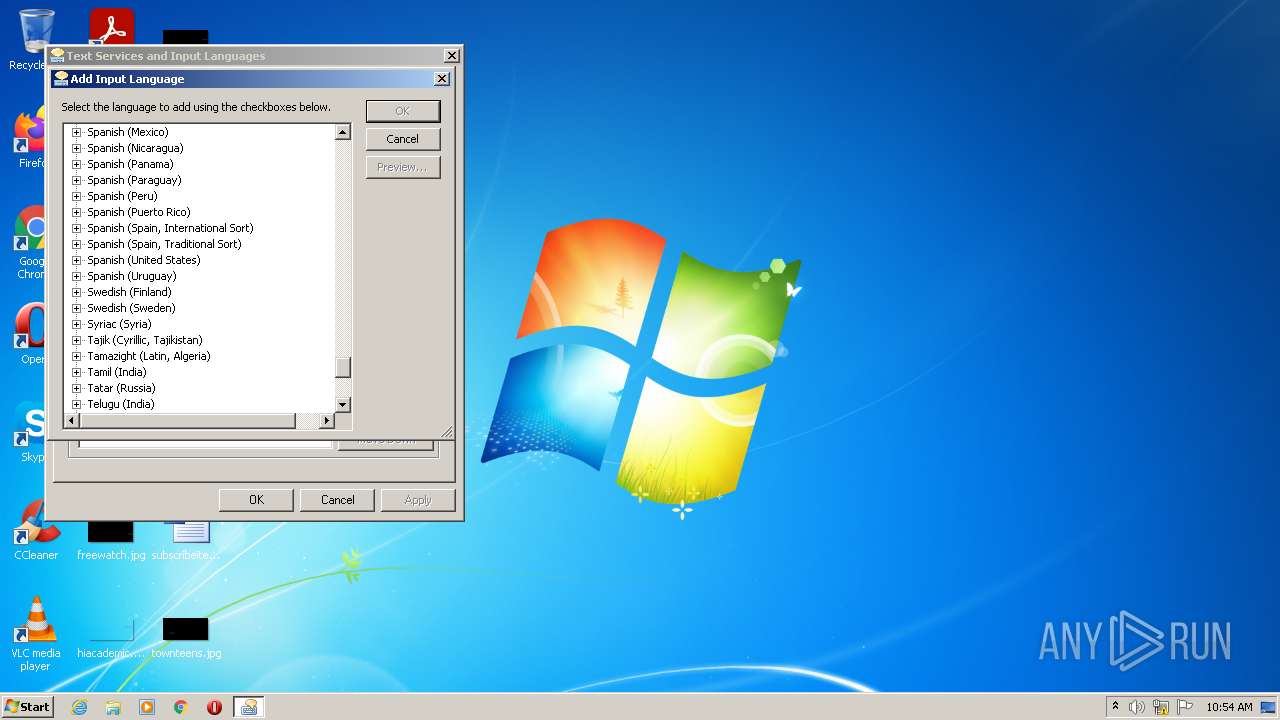
Task: Click the language list scroll up arrow
Action: [x=343, y=132]
